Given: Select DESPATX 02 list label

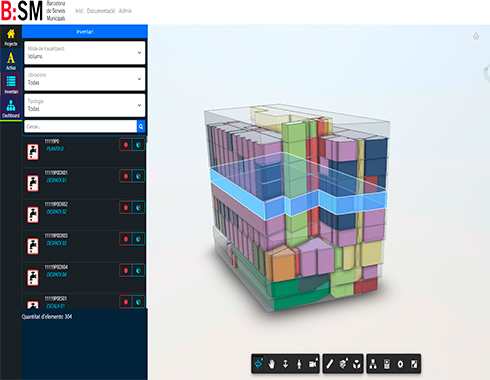Looking at the screenshot, I should coord(56,212).
